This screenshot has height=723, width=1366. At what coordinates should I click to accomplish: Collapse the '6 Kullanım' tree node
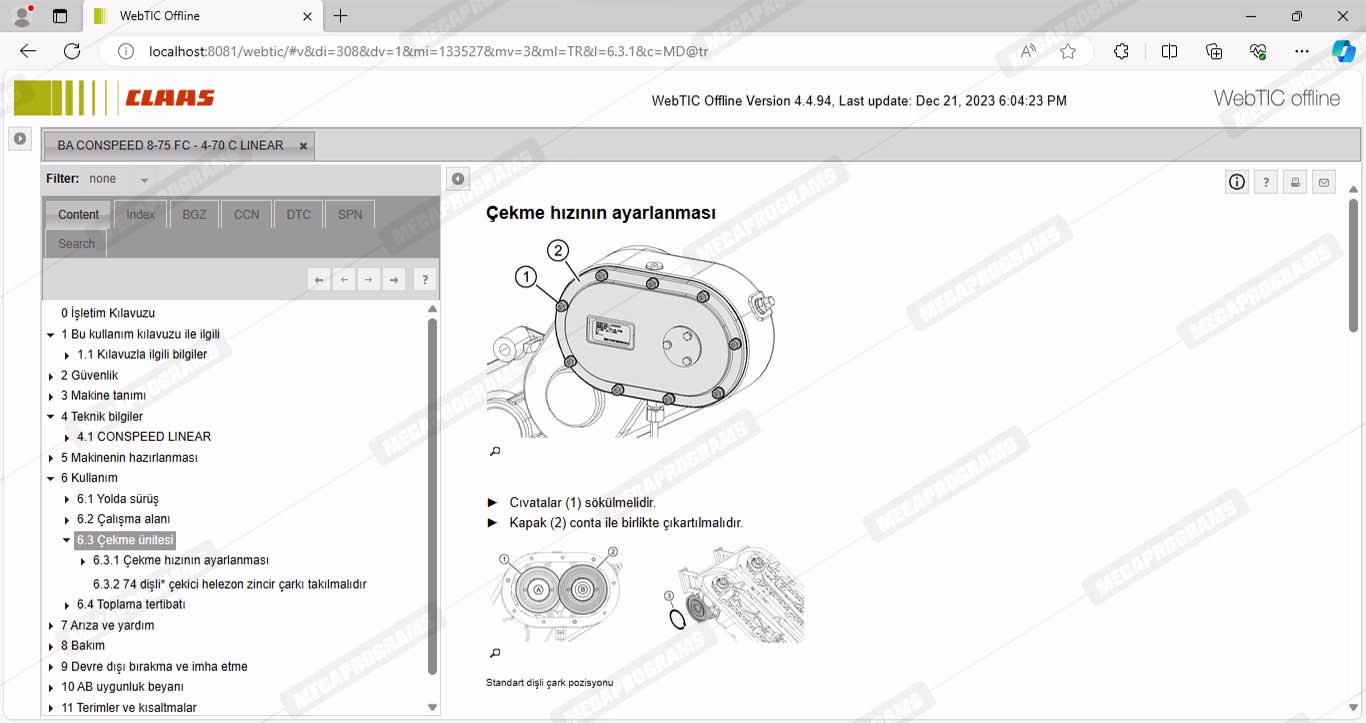coord(51,479)
